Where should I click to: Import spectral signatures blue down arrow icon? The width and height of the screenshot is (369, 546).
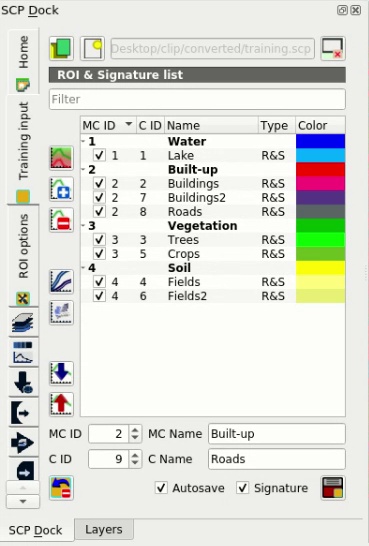click(x=61, y=373)
